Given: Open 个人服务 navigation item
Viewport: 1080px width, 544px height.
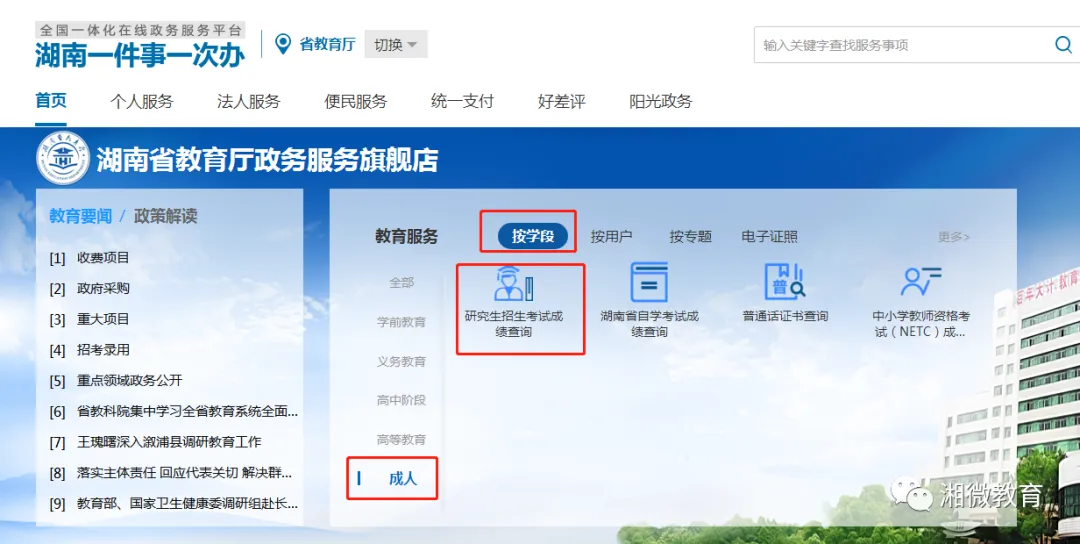Looking at the screenshot, I should tap(142, 102).
